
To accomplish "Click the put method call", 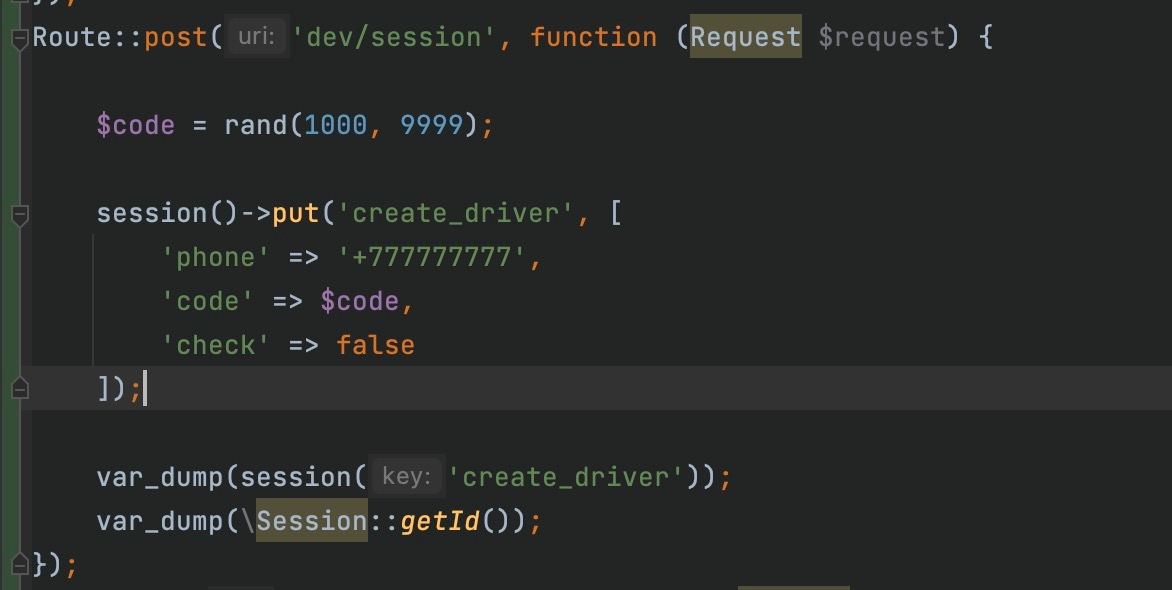I will pos(296,214).
